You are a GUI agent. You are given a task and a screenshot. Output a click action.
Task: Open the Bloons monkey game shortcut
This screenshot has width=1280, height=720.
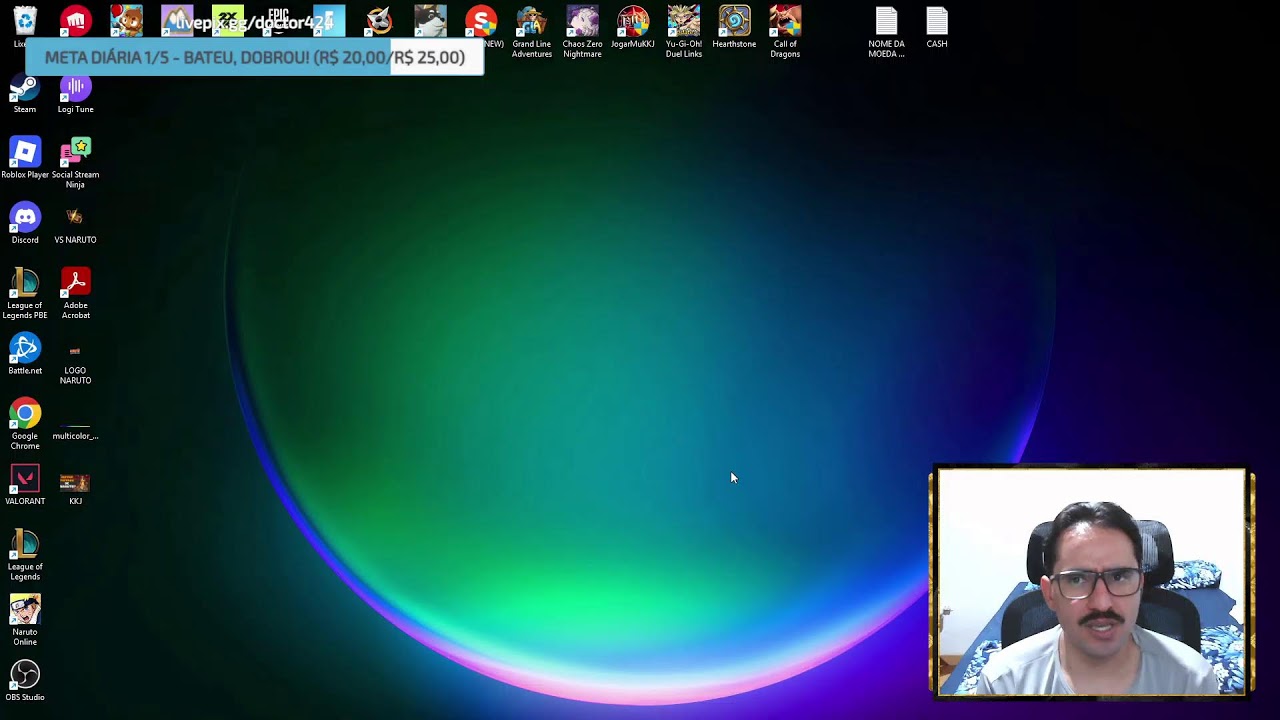pos(126,21)
